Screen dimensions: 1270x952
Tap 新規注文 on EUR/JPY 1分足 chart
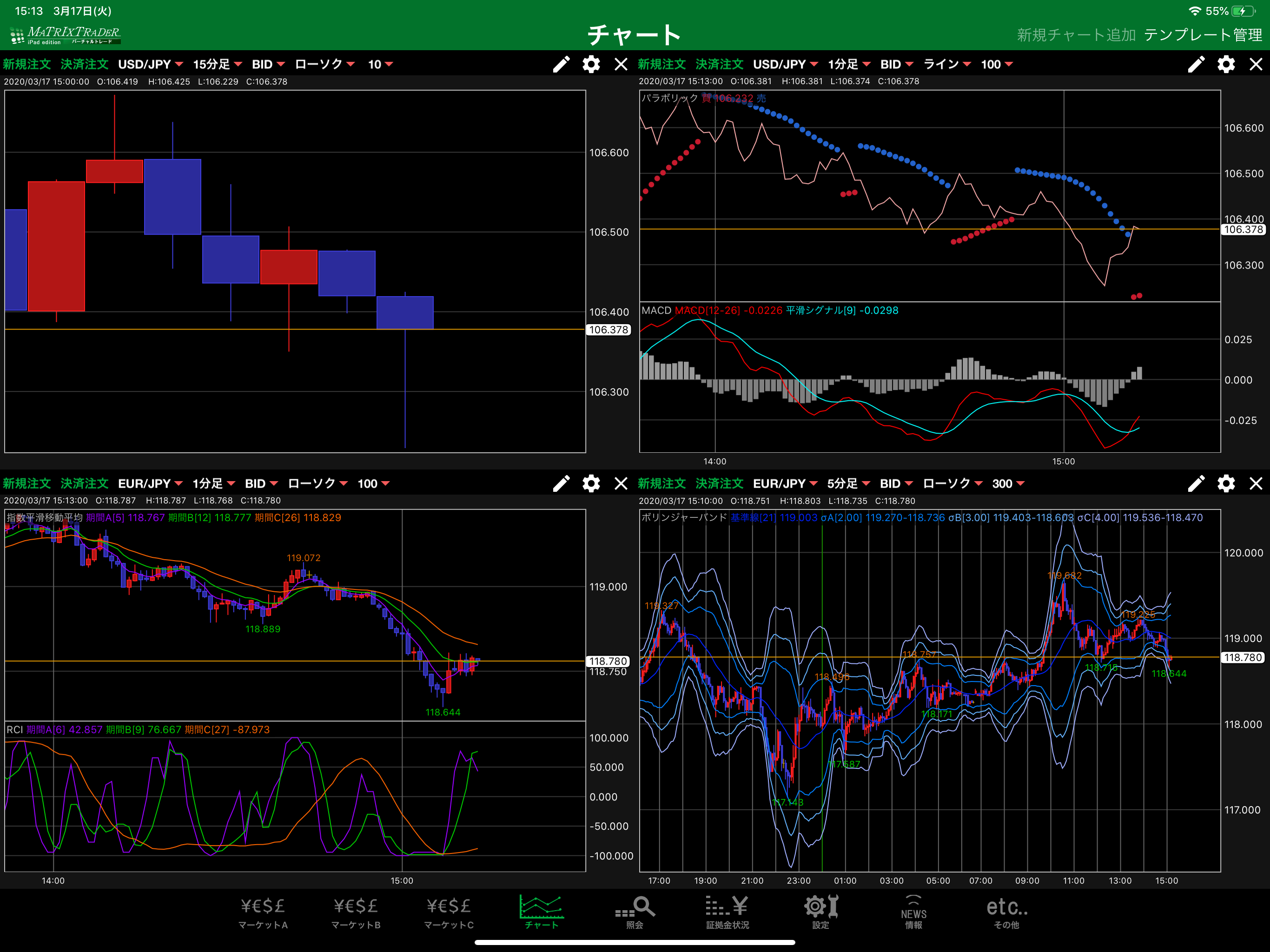[27, 483]
